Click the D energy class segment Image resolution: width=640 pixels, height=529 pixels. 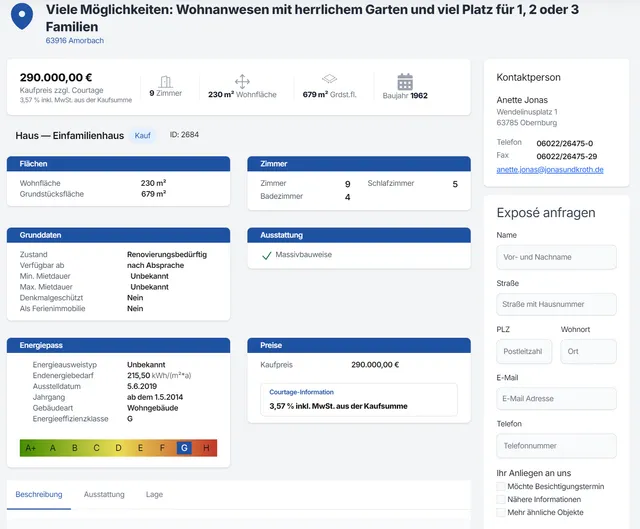point(118,448)
